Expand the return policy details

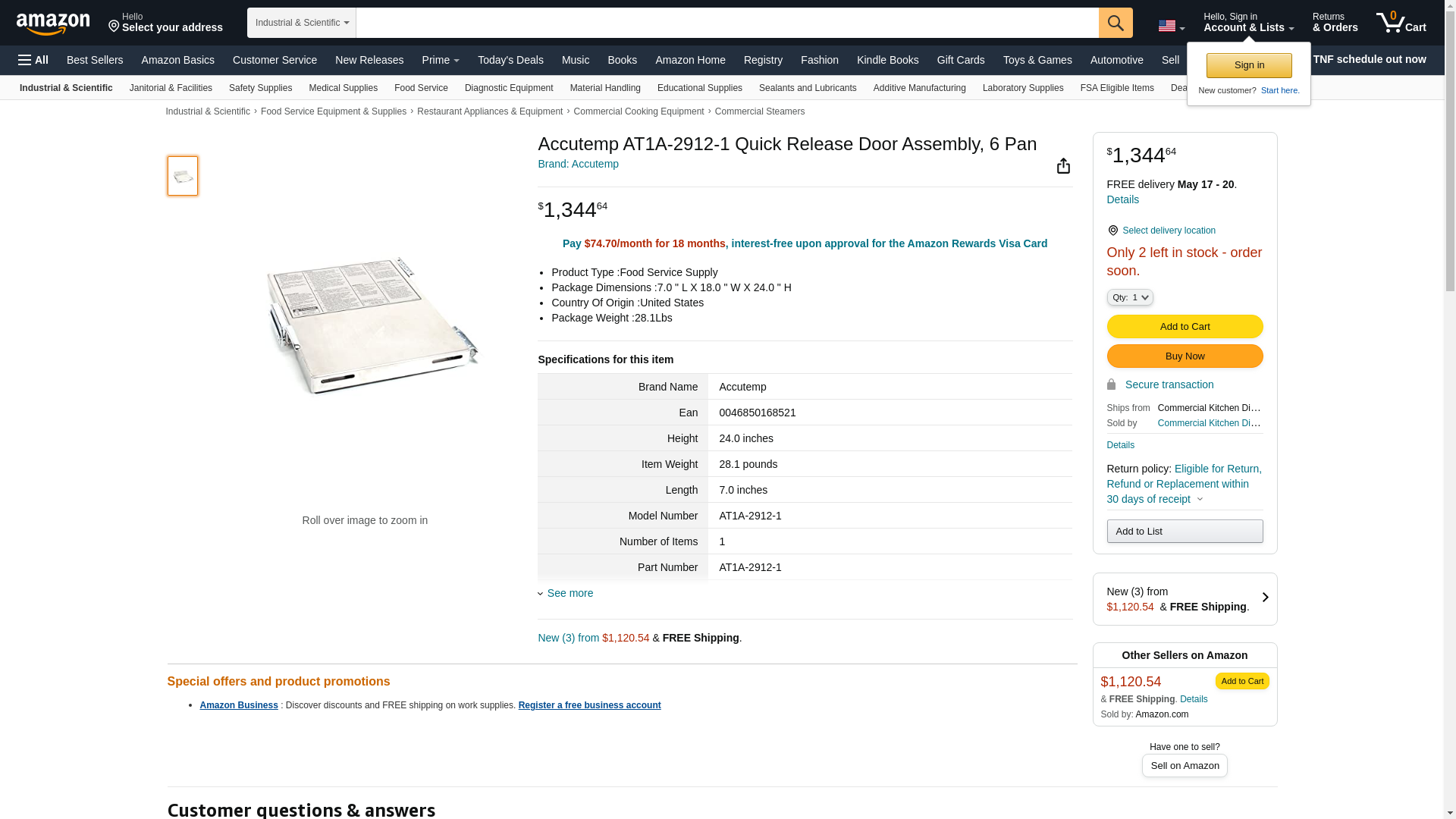(1200, 499)
